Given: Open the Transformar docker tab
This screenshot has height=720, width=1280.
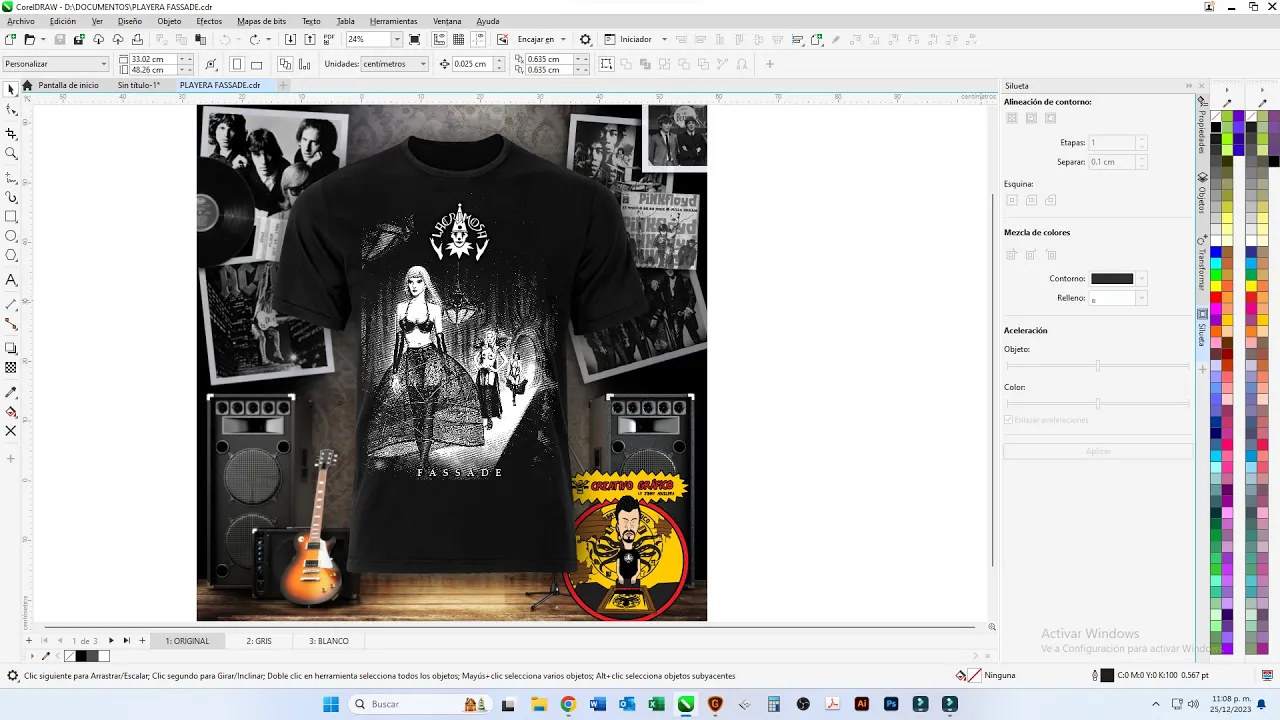Looking at the screenshot, I should 1202,264.
